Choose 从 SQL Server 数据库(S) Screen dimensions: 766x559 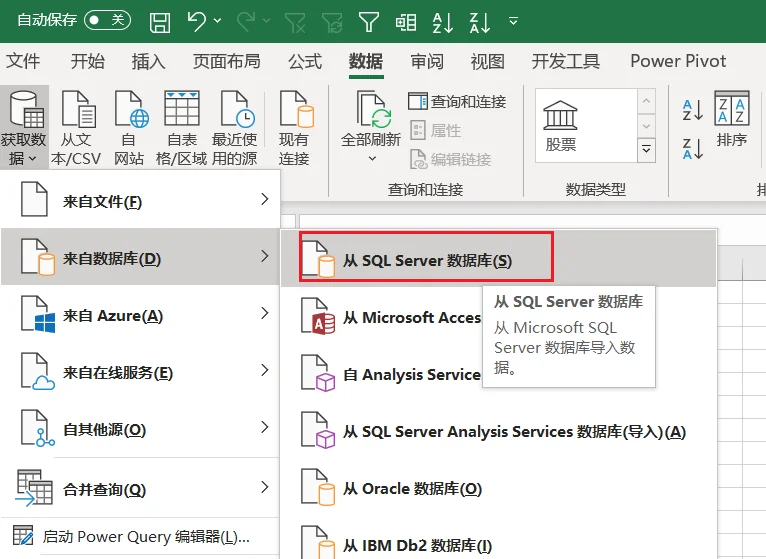pyautogui.click(x=498, y=259)
